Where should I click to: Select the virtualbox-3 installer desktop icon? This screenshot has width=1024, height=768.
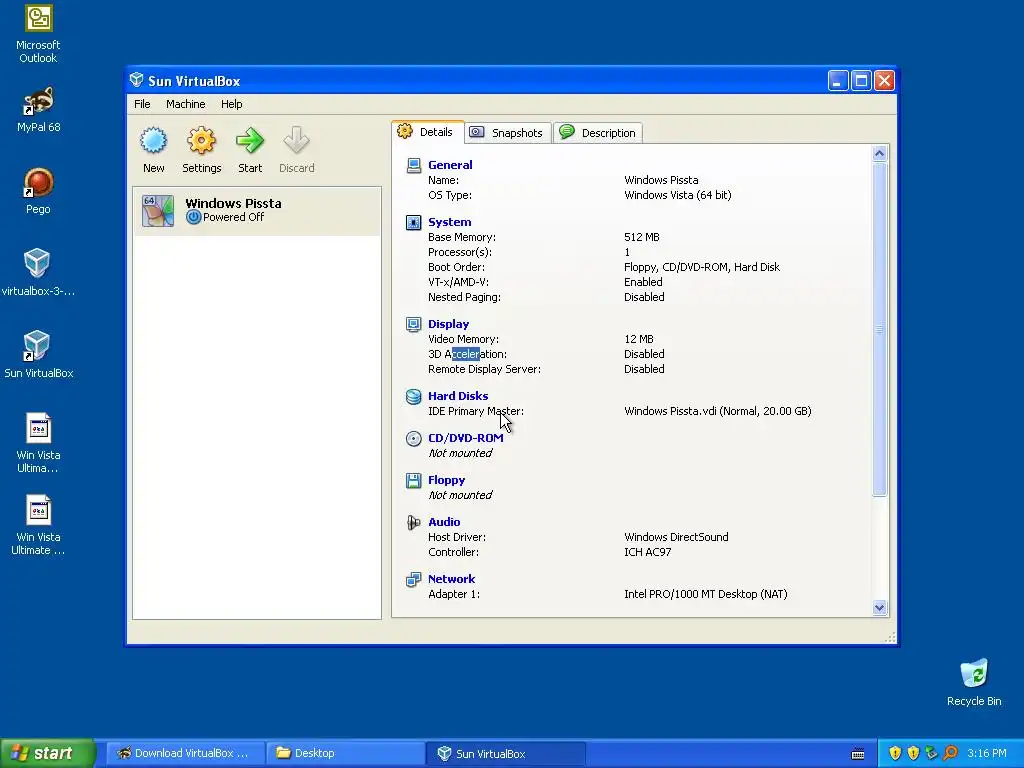37,264
